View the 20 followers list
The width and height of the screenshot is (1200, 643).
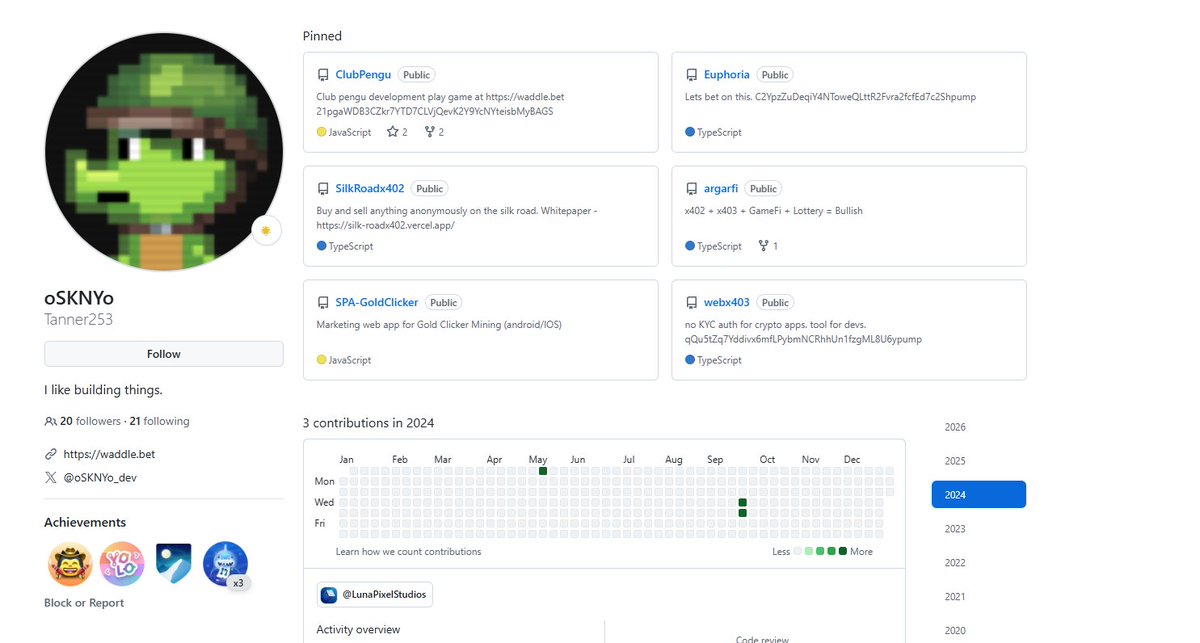coord(90,422)
